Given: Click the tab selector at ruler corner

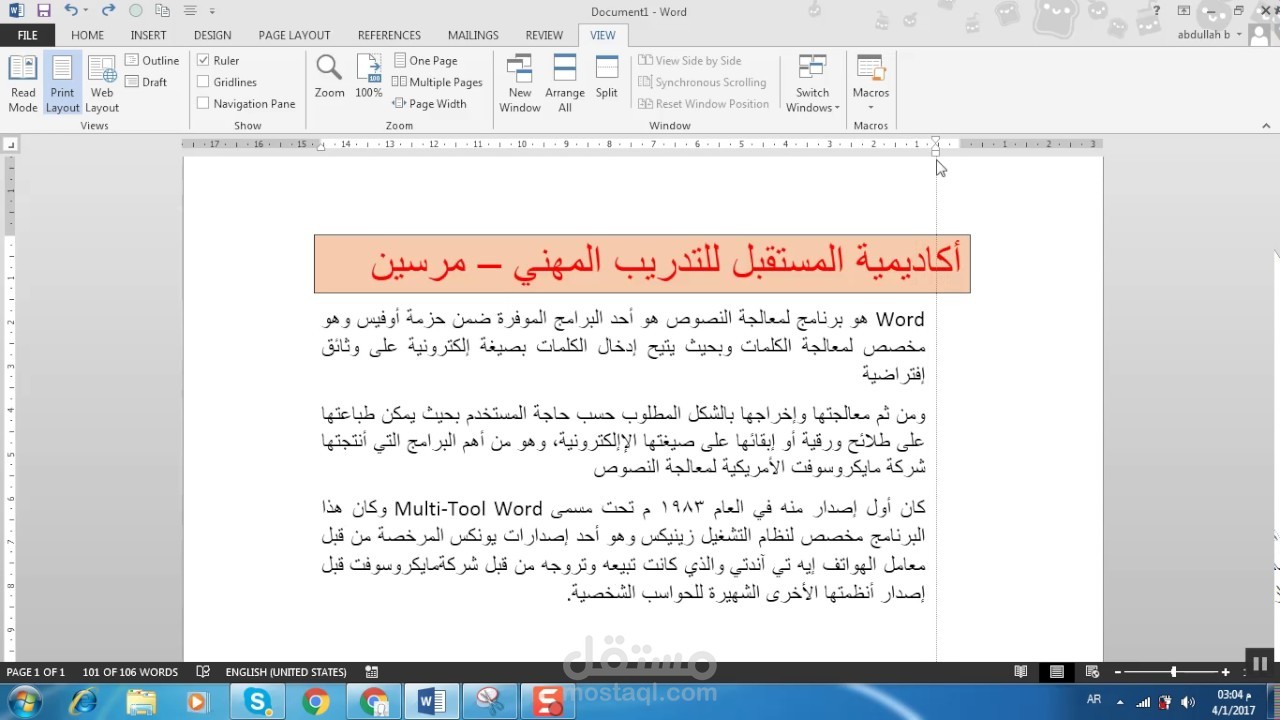Looking at the screenshot, I should tap(10, 145).
